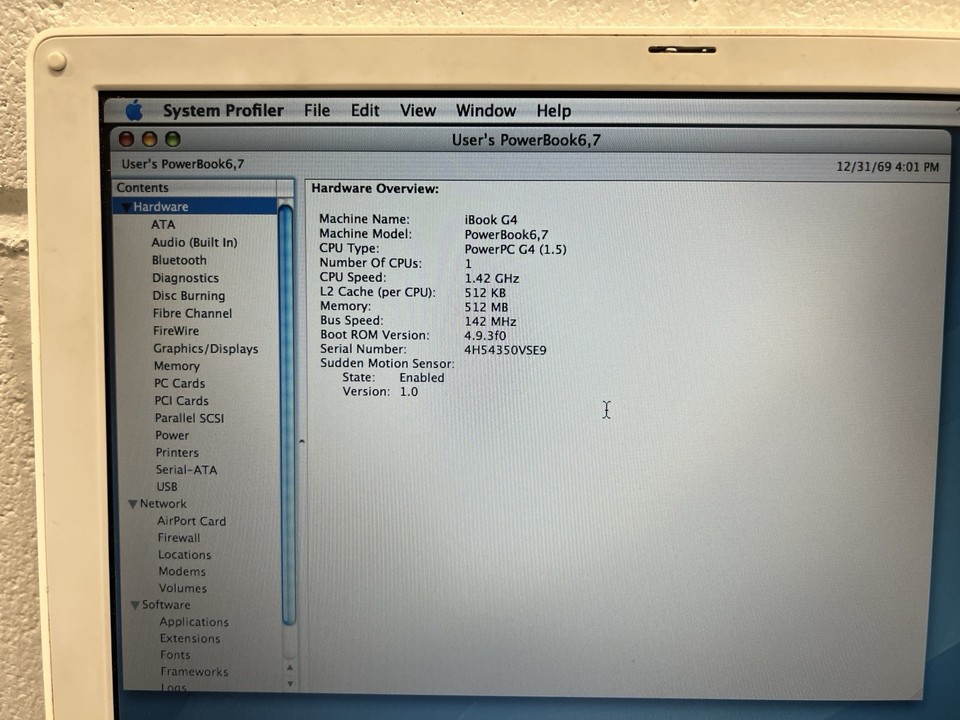Collapse the Network section
The height and width of the screenshot is (720, 960).
tap(132, 503)
